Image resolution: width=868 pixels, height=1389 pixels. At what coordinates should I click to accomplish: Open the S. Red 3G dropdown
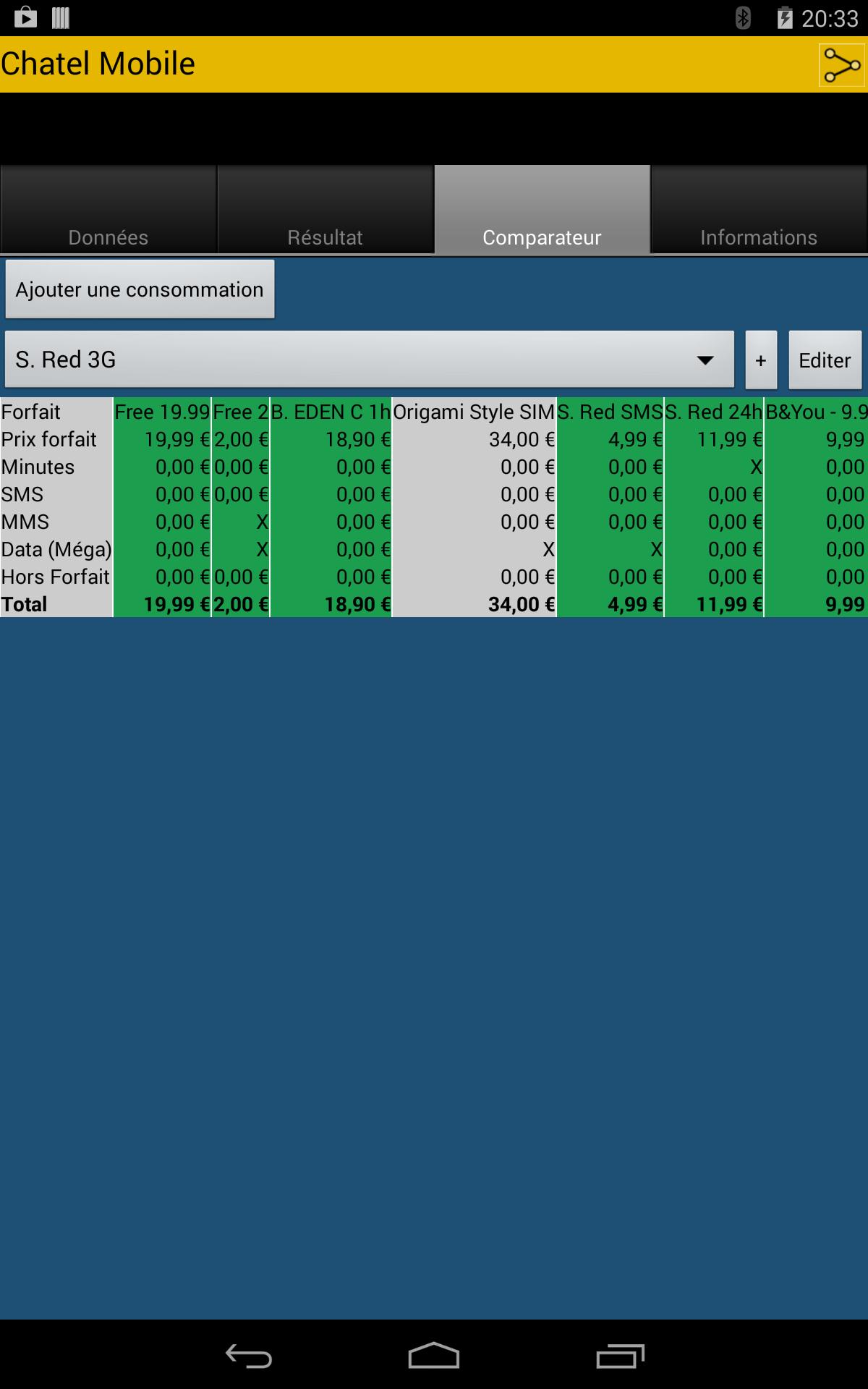point(370,360)
